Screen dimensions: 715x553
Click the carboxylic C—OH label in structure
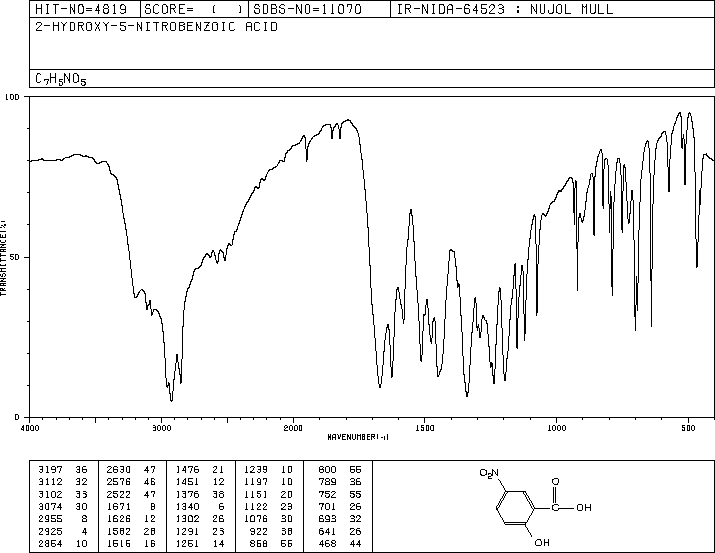tap(572, 507)
